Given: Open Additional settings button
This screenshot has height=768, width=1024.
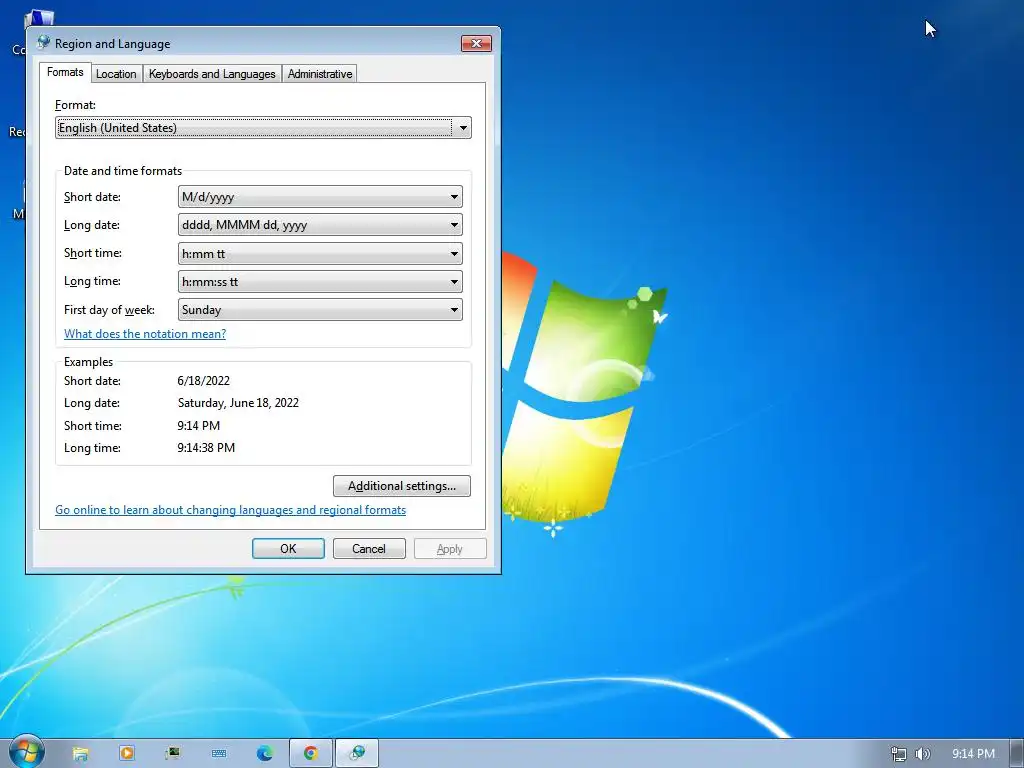Looking at the screenshot, I should coord(402,486).
